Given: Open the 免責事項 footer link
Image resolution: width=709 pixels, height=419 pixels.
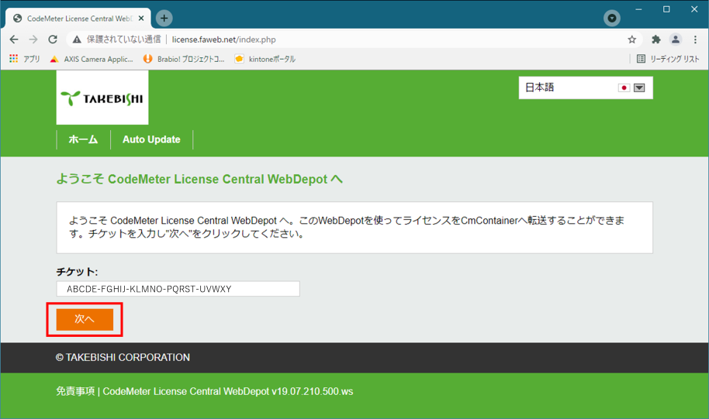Looking at the screenshot, I should coord(75,392).
